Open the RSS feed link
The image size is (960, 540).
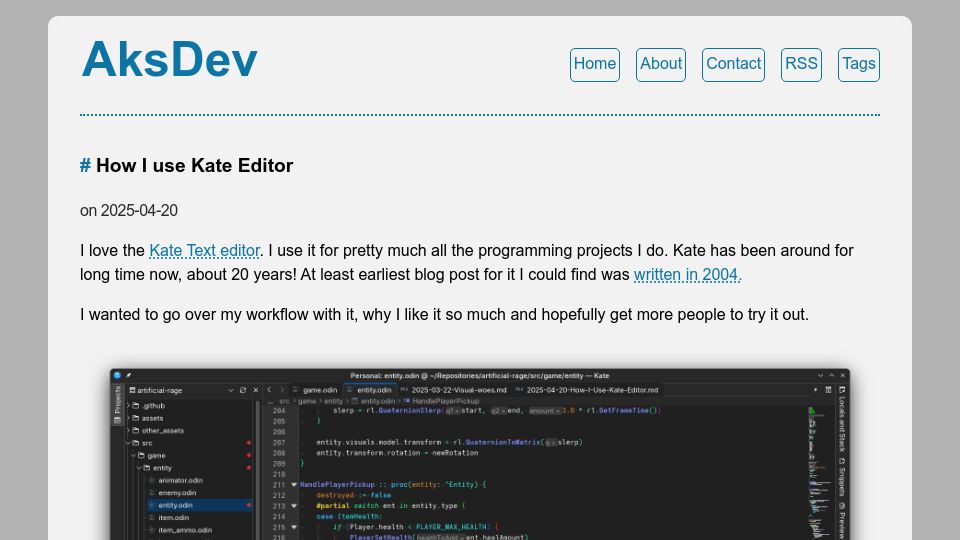pos(801,64)
